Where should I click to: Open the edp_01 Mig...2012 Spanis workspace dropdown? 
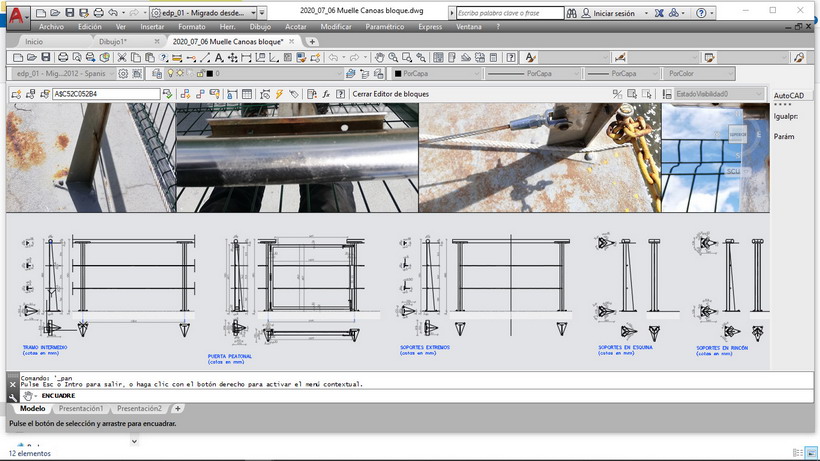(x=62, y=74)
